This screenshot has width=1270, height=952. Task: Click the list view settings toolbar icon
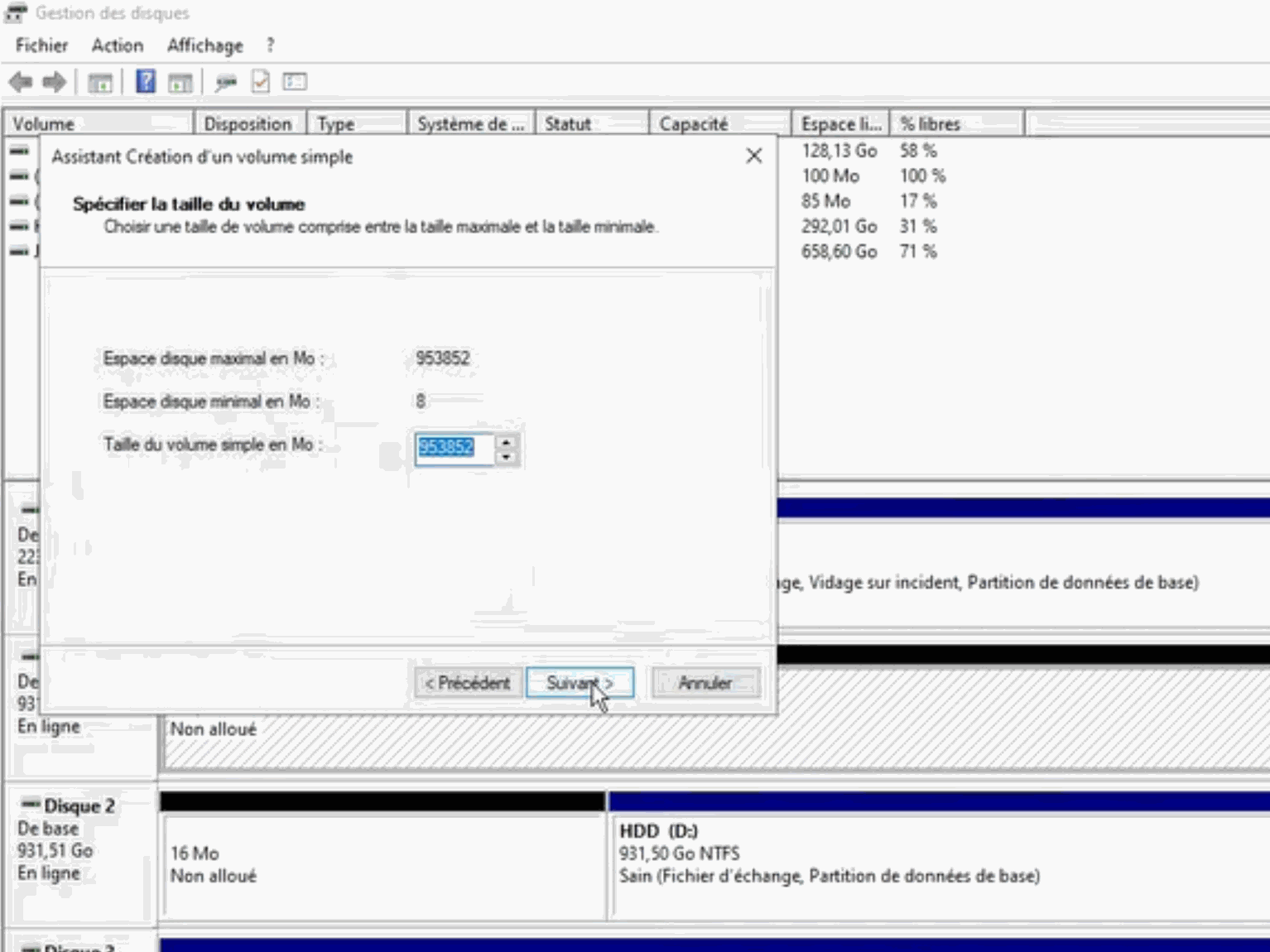[x=295, y=81]
